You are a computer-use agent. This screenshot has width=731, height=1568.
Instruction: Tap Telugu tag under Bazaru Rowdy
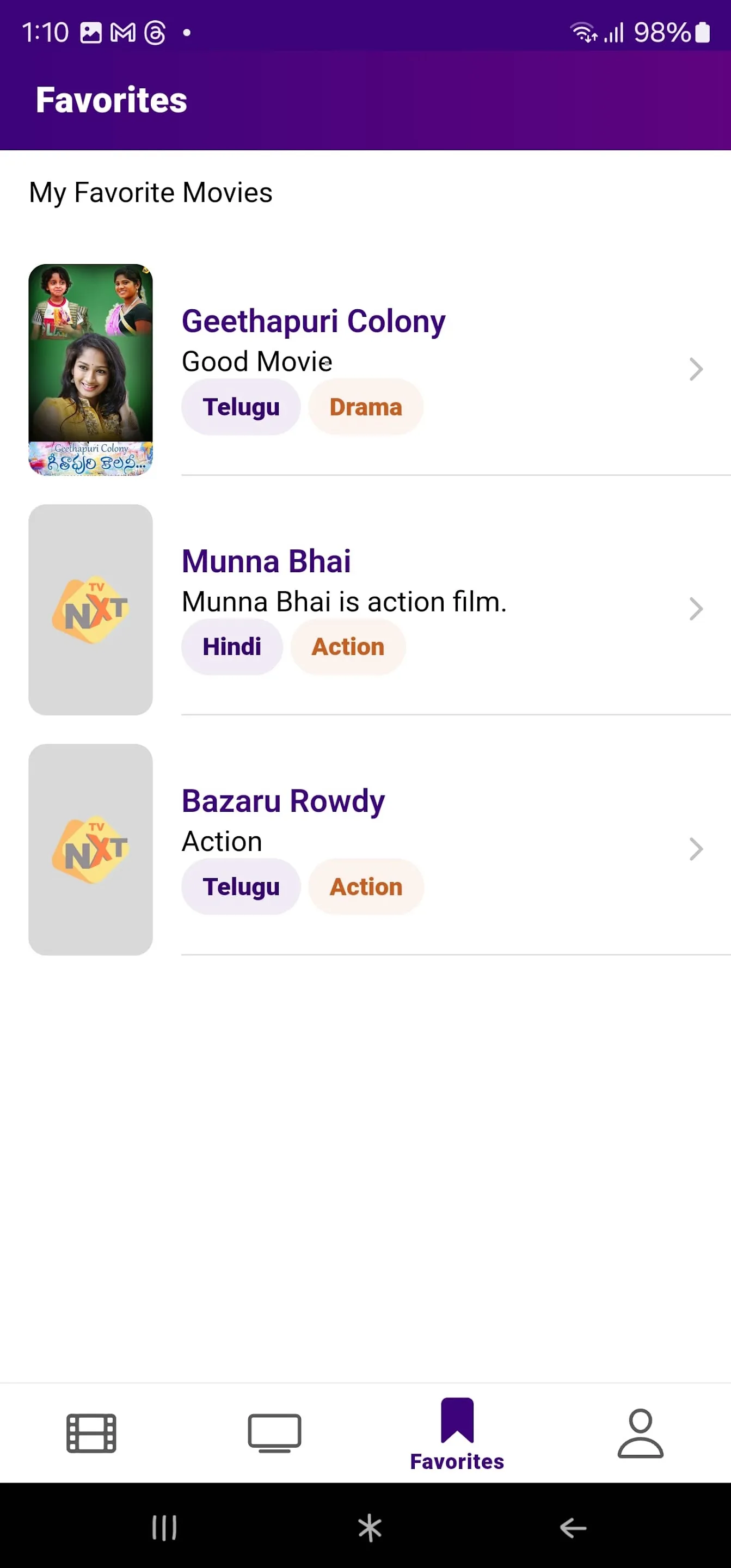241,886
